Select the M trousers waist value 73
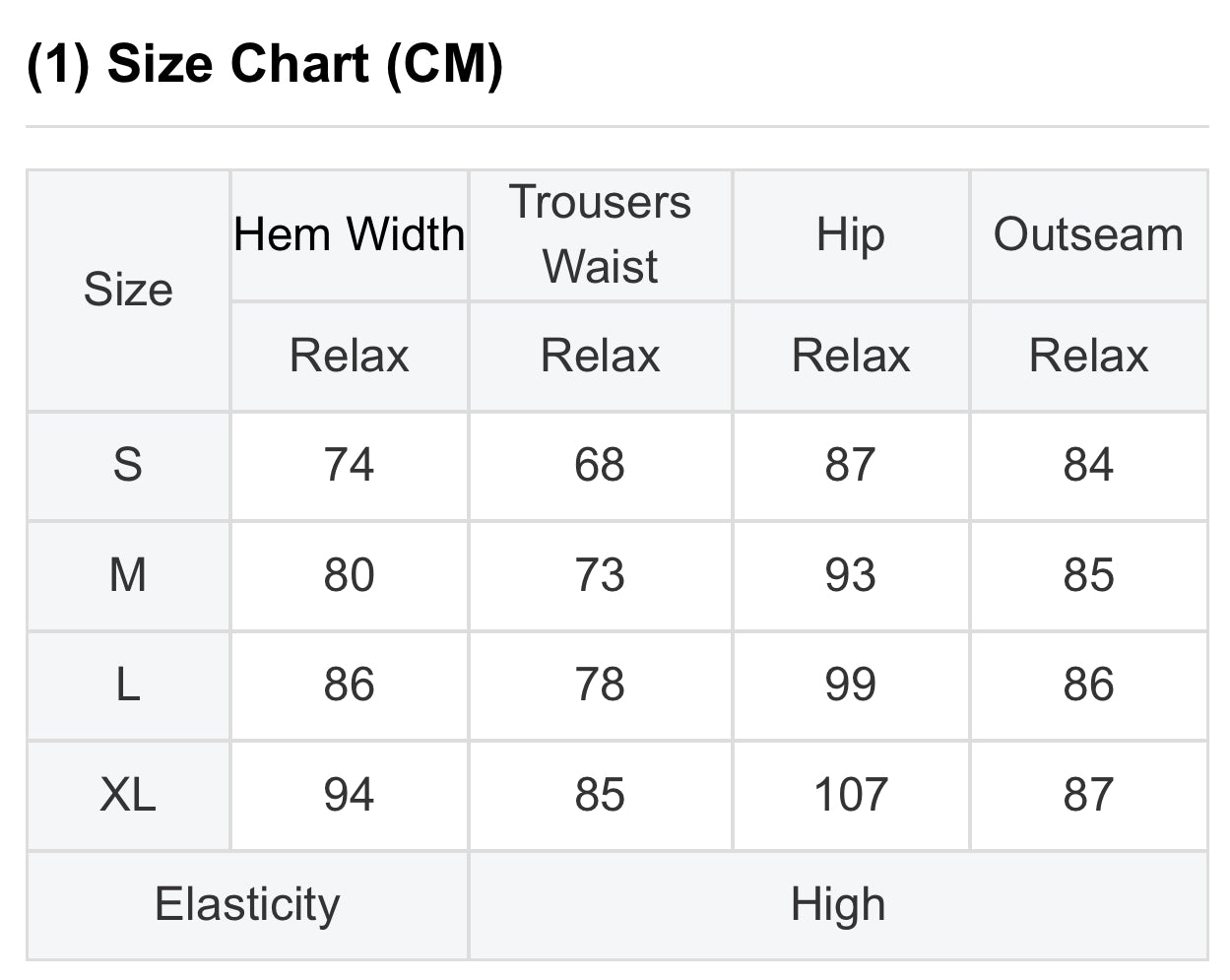Viewport: 1230px width, 980px height. point(600,575)
